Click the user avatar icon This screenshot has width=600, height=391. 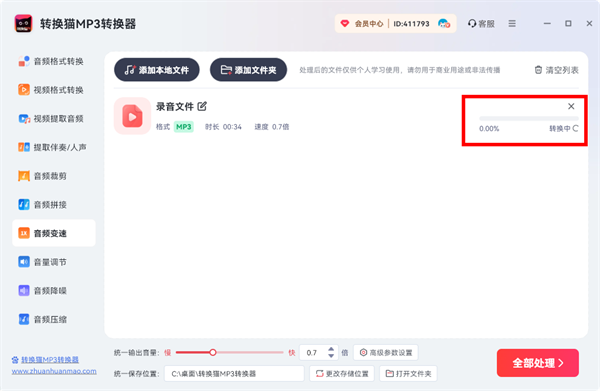point(444,24)
